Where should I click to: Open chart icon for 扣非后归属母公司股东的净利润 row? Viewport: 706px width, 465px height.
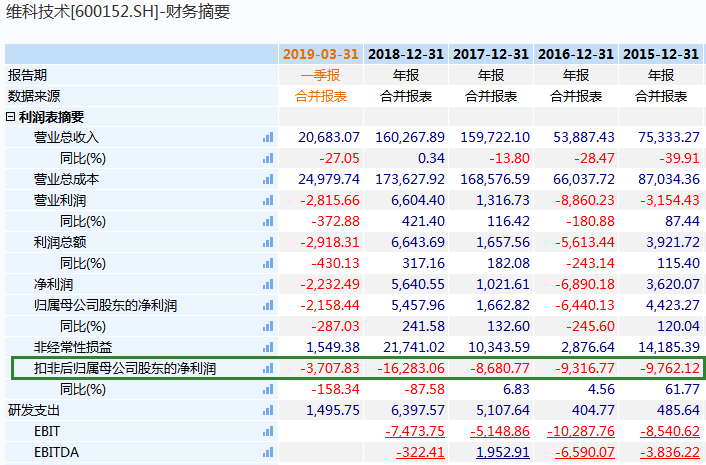click(268, 368)
